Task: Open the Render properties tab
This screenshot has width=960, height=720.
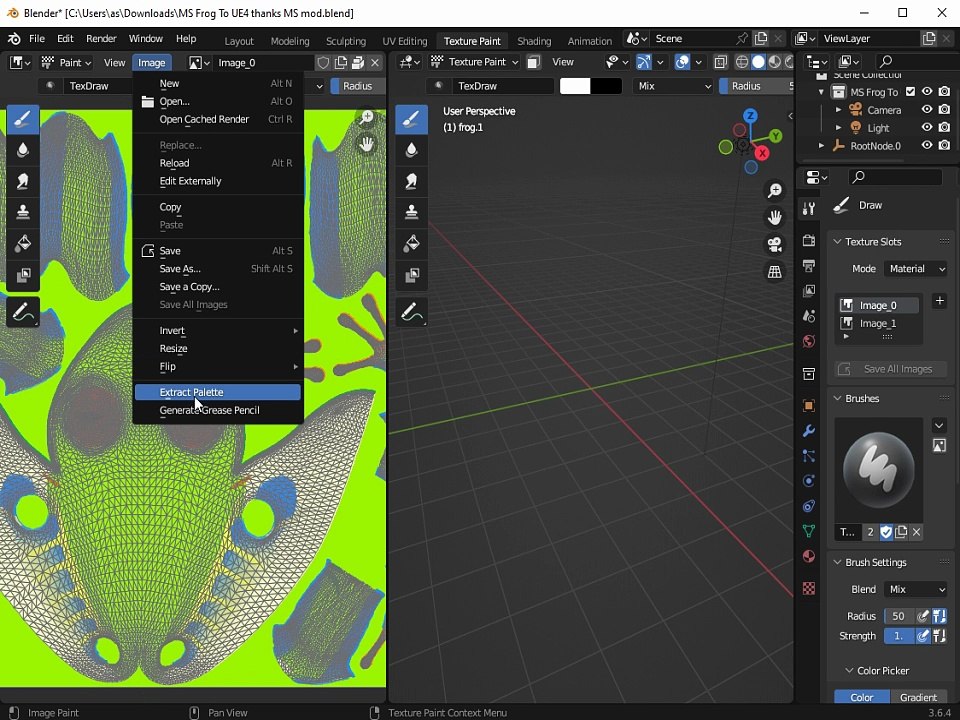Action: click(809, 241)
